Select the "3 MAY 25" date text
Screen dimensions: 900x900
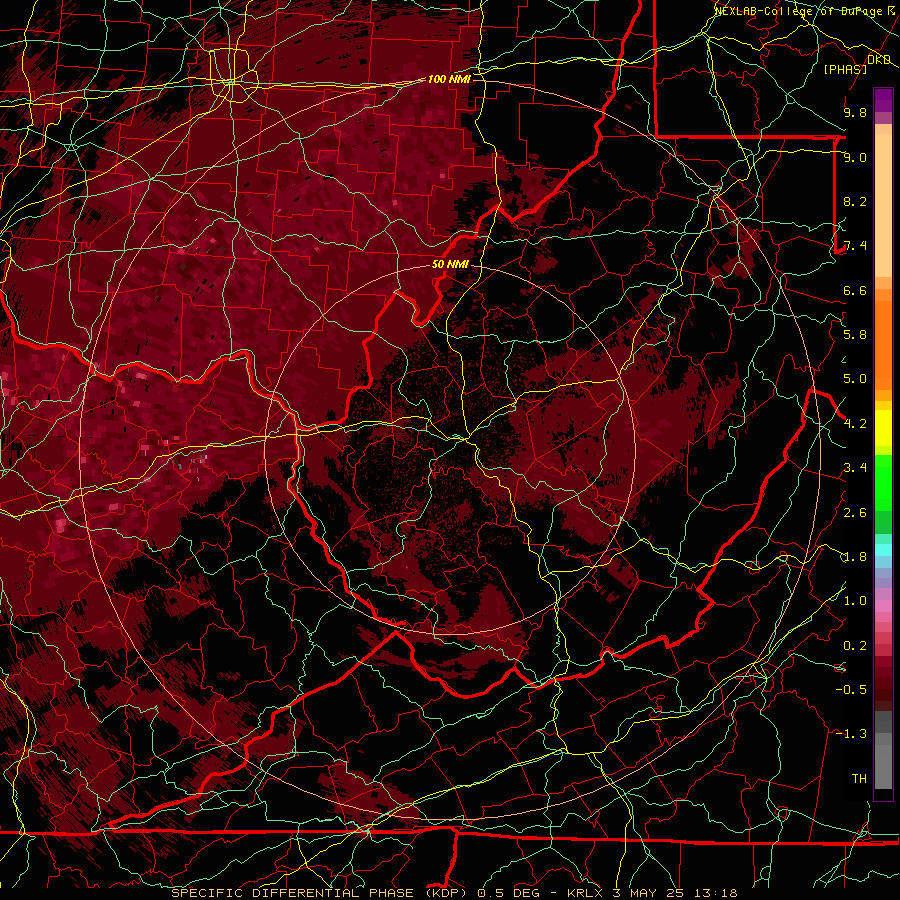pyautogui.click(x=648, y=893)
